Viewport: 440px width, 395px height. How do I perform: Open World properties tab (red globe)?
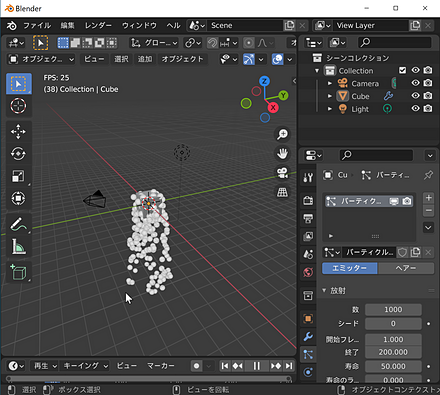308,272
